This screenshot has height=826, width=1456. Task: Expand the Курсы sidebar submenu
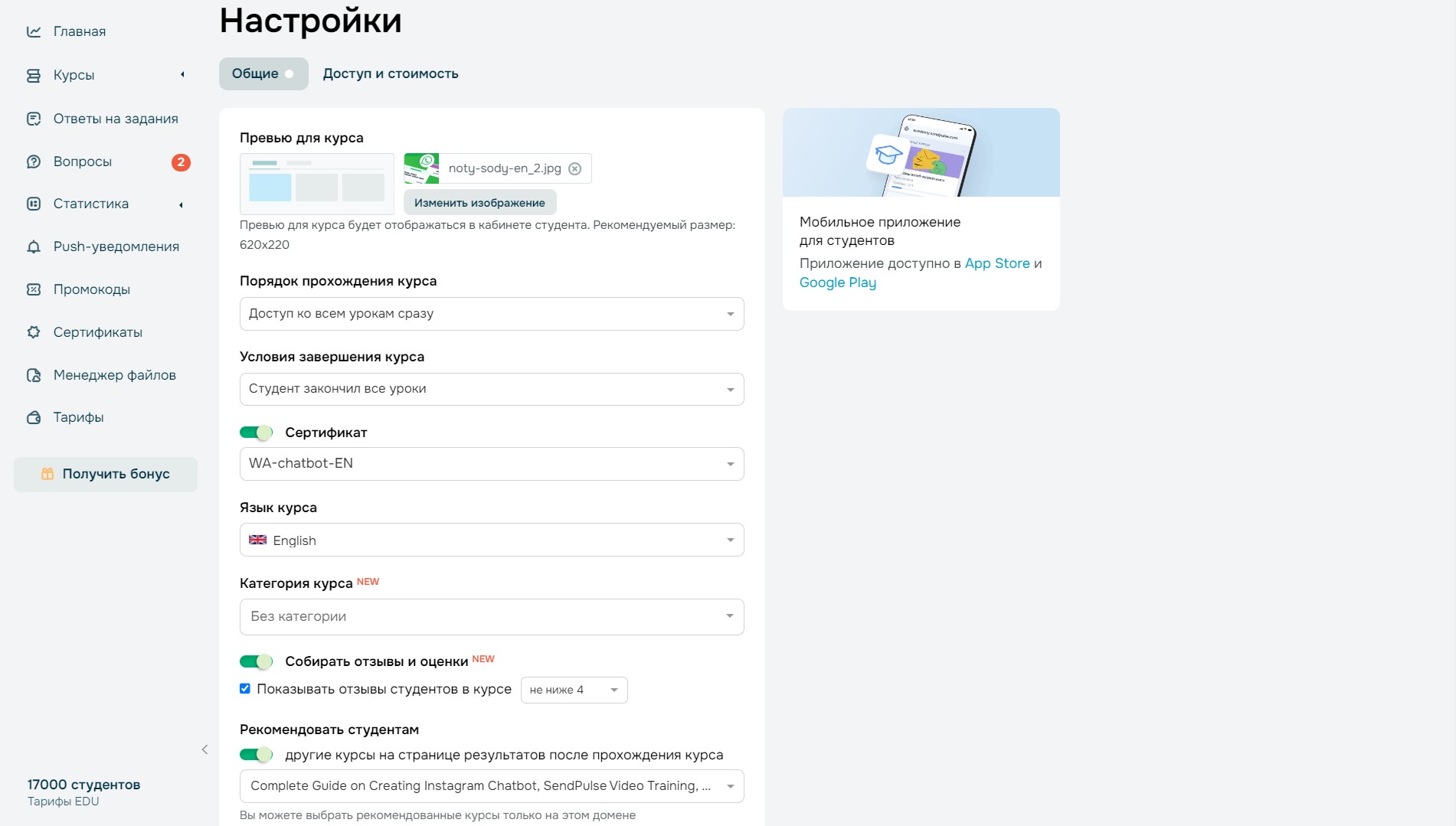point(182,75)
